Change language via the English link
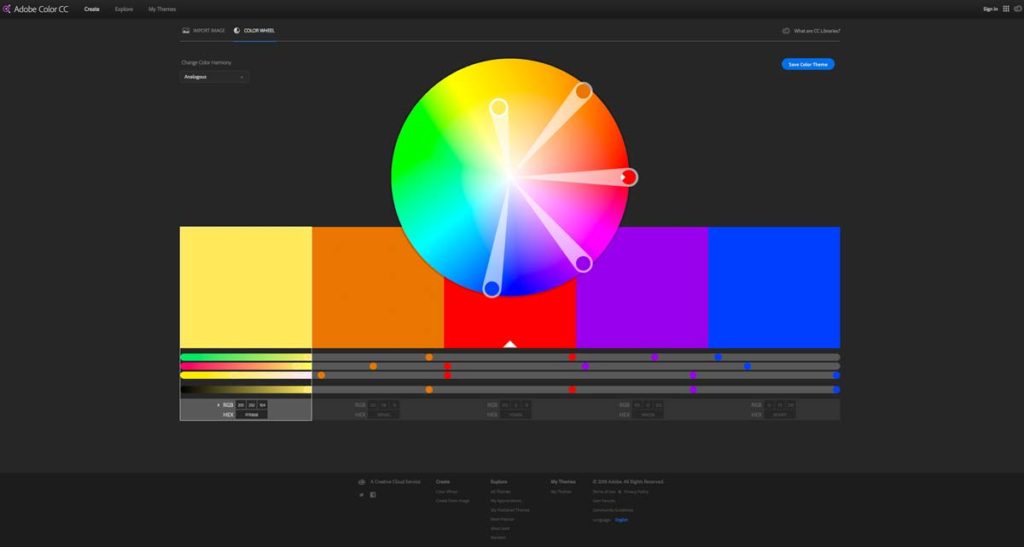Screen dimensions: 1024x547 coord(621,520)
